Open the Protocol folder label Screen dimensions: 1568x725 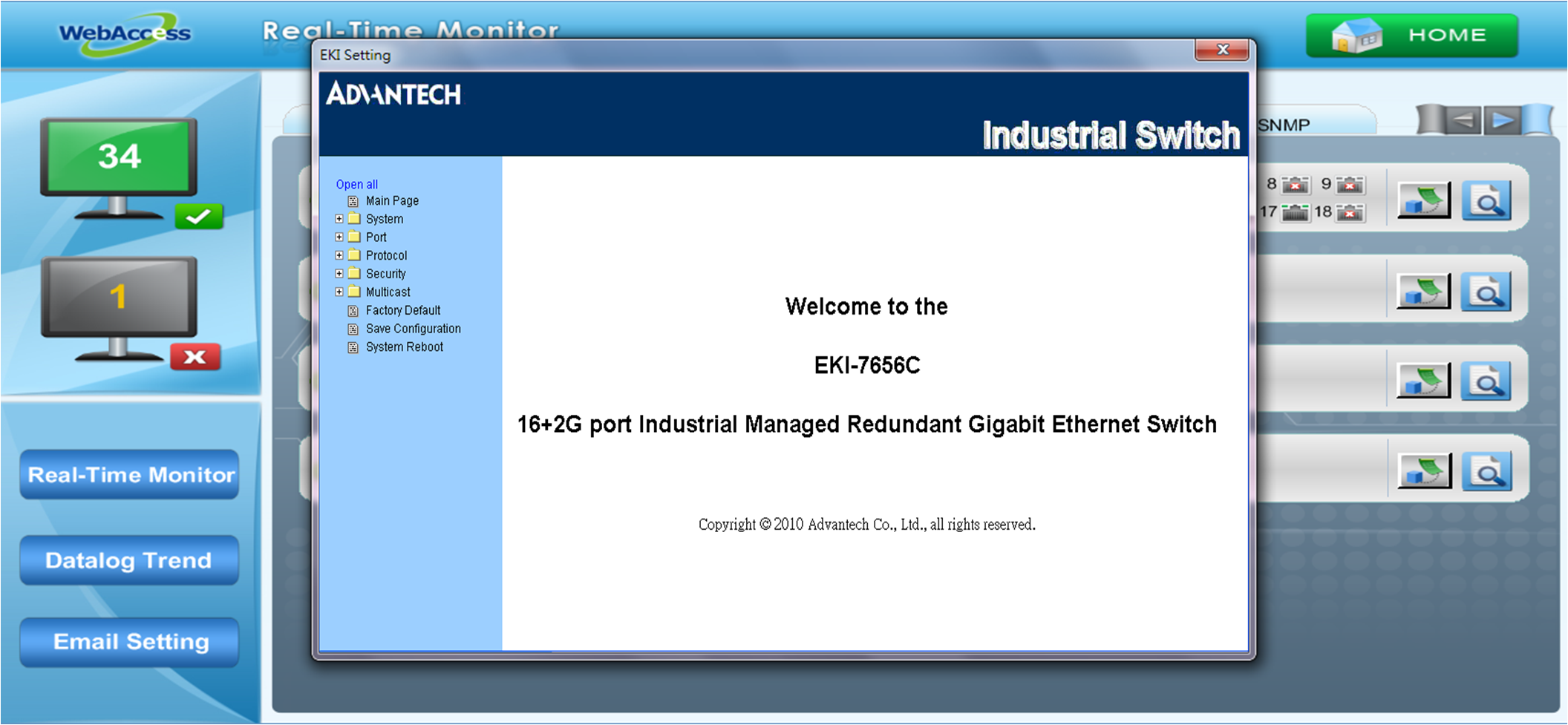(386, 255)
